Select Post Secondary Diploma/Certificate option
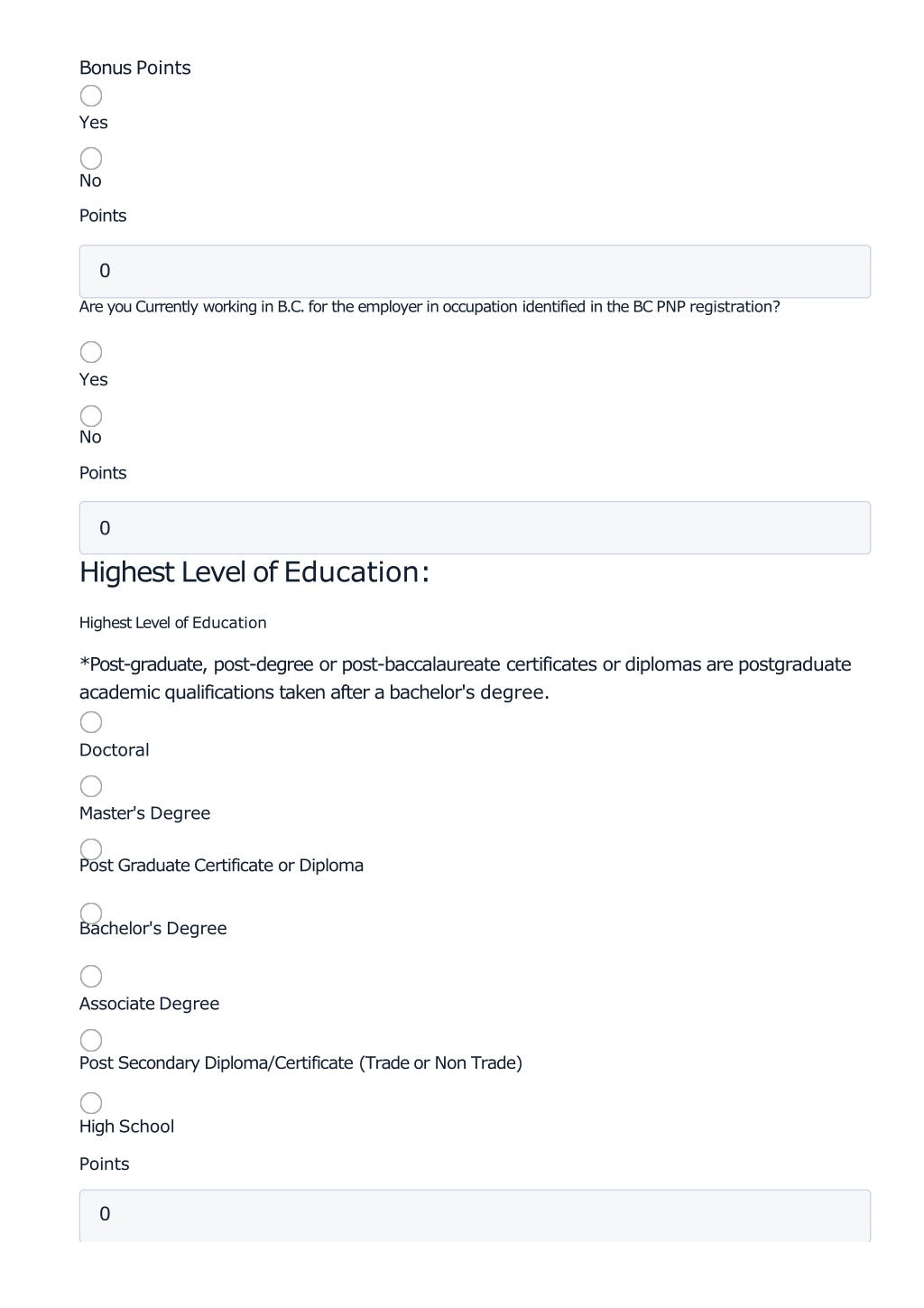924x1308 pixels. pos(91,1041)
